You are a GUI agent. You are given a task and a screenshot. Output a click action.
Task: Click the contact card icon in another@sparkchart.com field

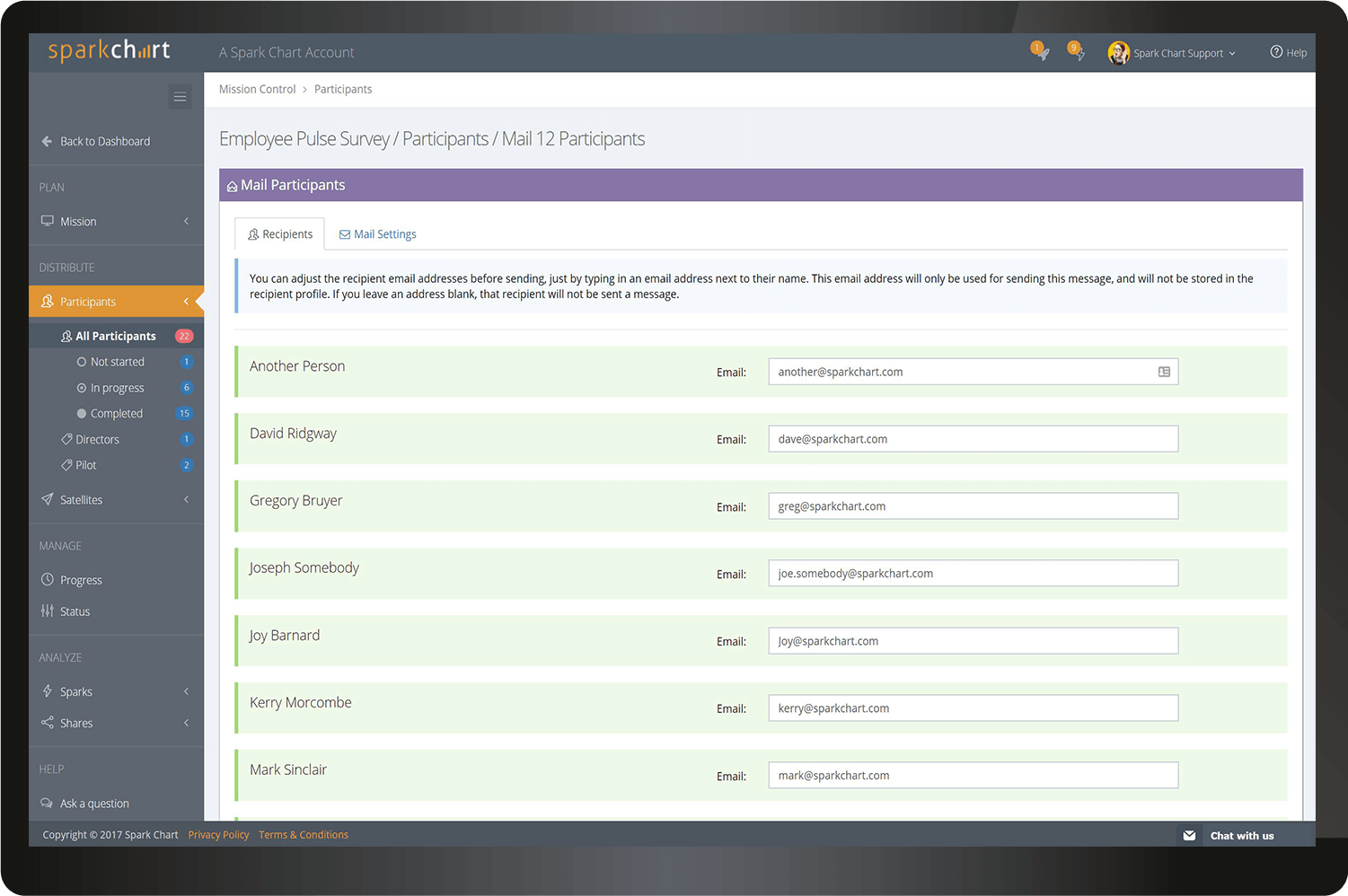pyautogui.click(x=1164, y=372)
